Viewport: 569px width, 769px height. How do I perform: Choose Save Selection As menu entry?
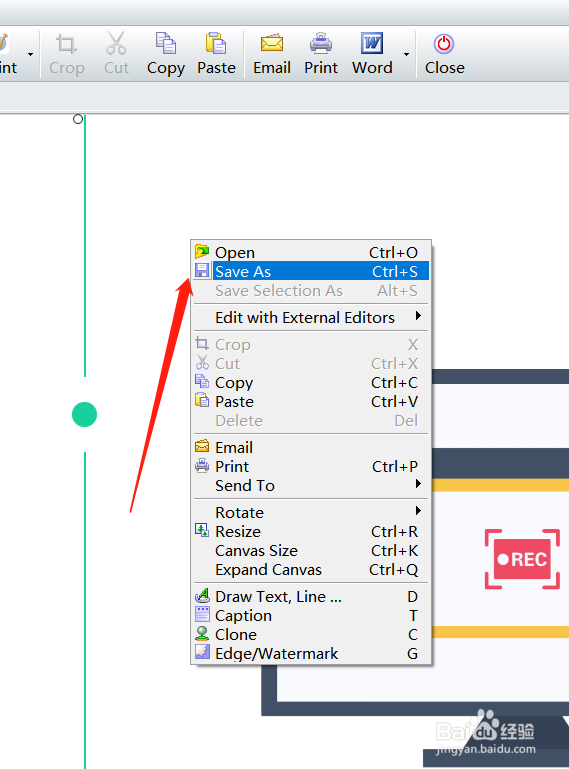[x=311, y=290]
